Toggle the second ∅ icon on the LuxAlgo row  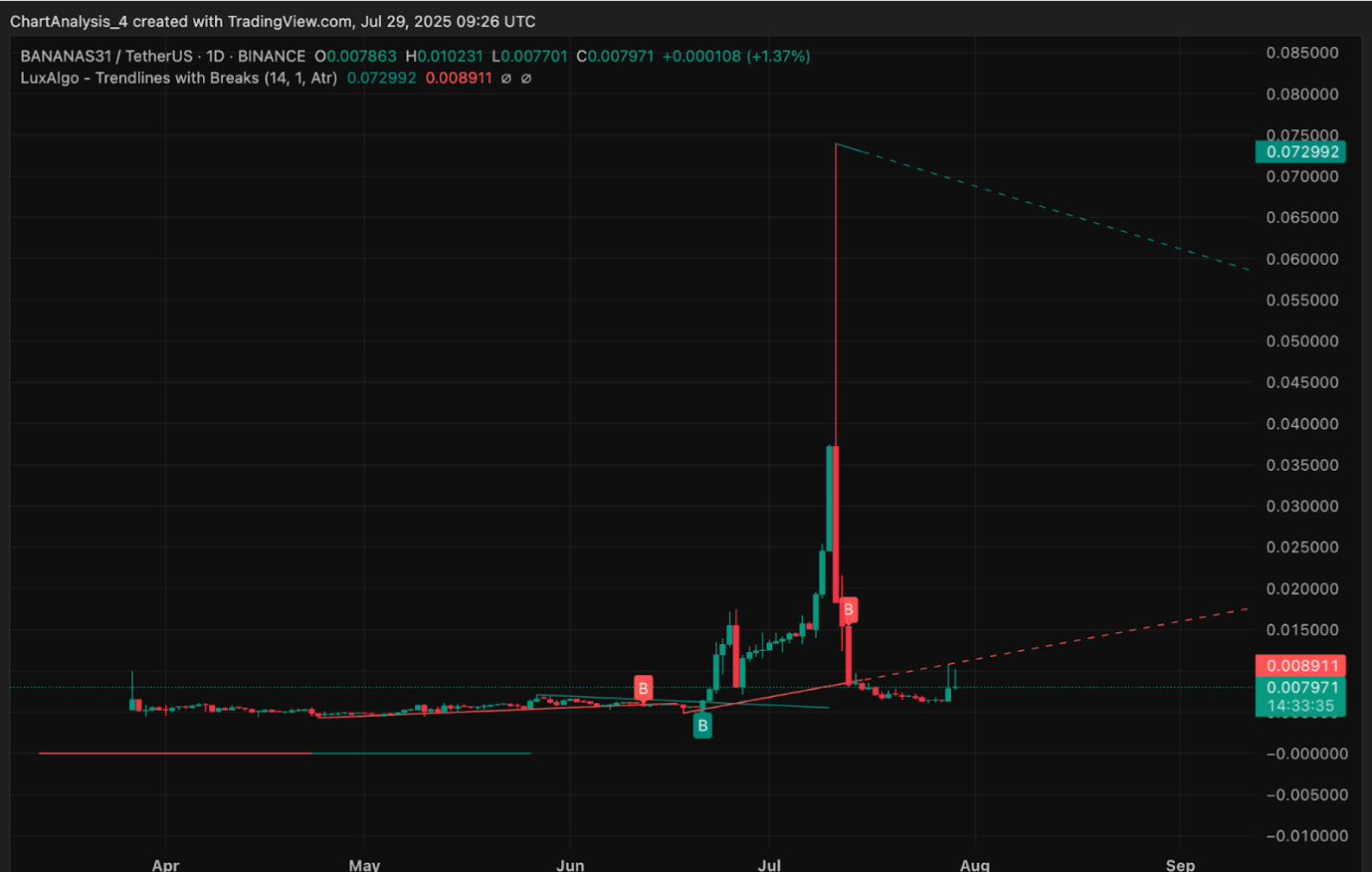click(528, 78)
